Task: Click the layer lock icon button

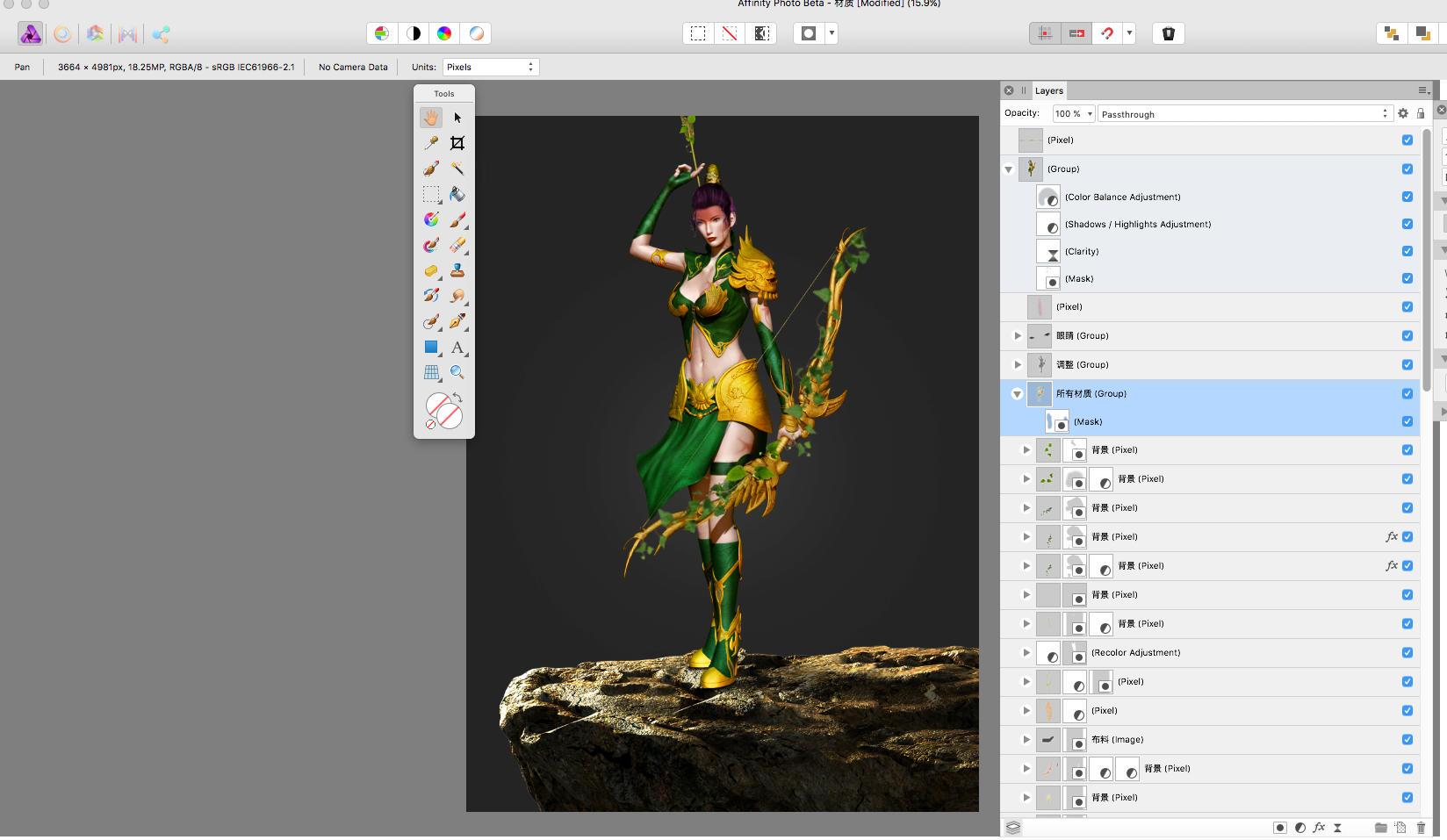Action: 1421,113
